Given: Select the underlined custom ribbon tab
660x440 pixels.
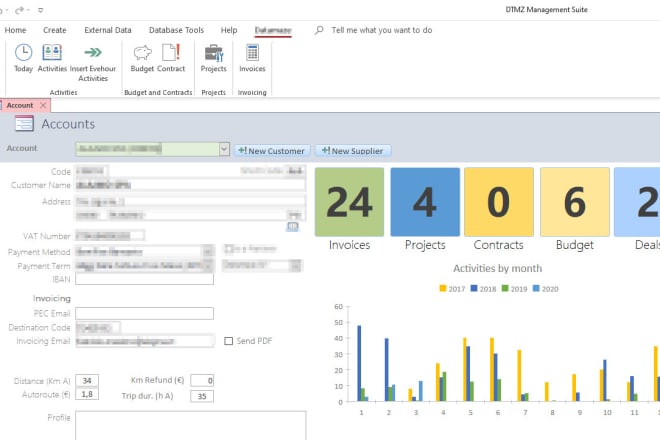Looking at the screenshot, I should coord(273,30).
